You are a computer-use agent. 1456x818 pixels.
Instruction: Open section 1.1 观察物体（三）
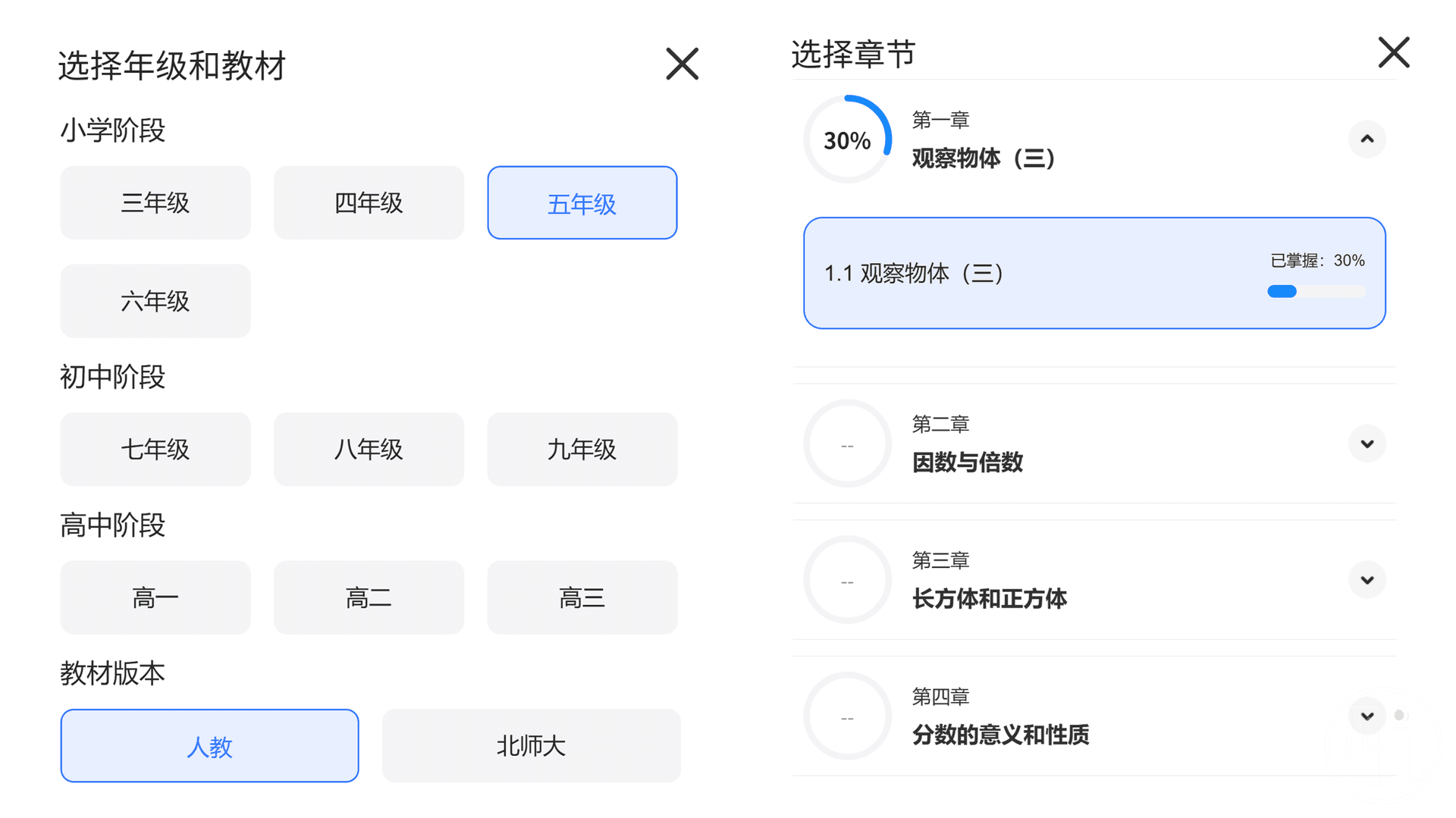[x=1094, y=273]
